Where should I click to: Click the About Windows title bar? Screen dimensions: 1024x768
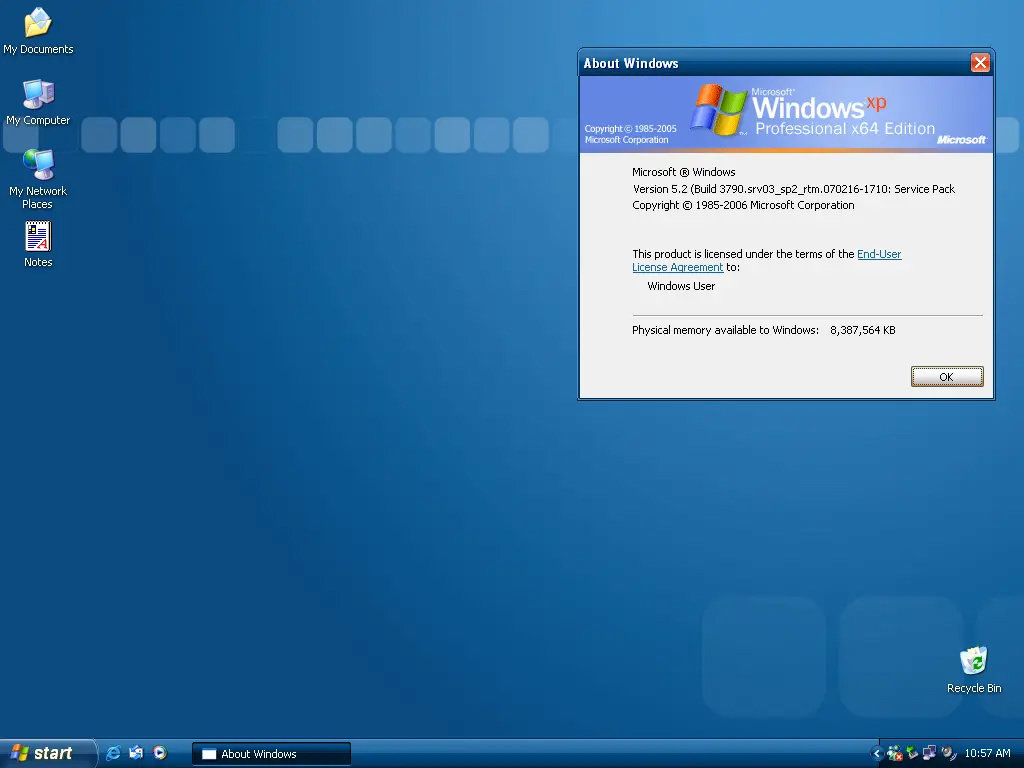pyautogui.click(x=774, y=63)
